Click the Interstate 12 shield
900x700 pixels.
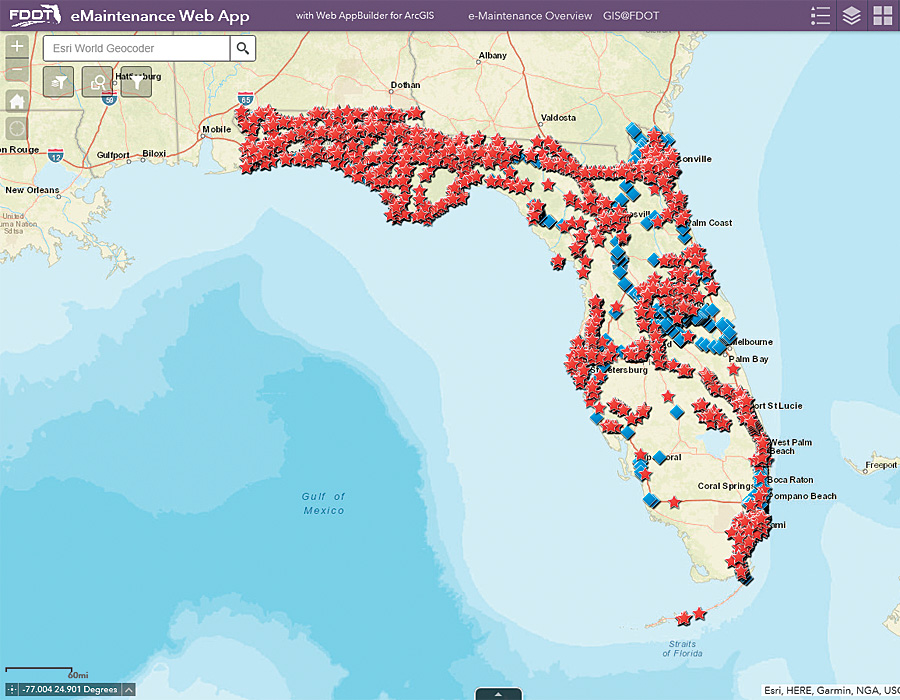56,155
